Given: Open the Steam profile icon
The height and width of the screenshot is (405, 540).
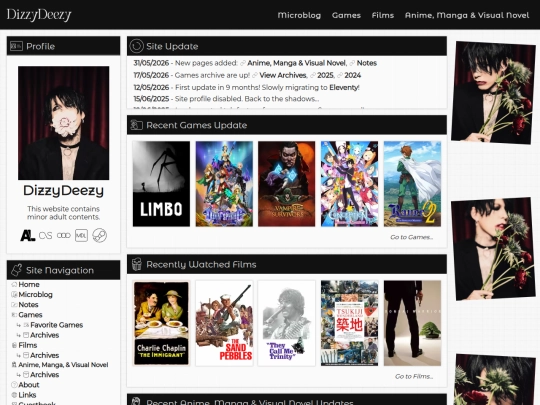Looking at the screenshot, I should click(x=100, y=236).
